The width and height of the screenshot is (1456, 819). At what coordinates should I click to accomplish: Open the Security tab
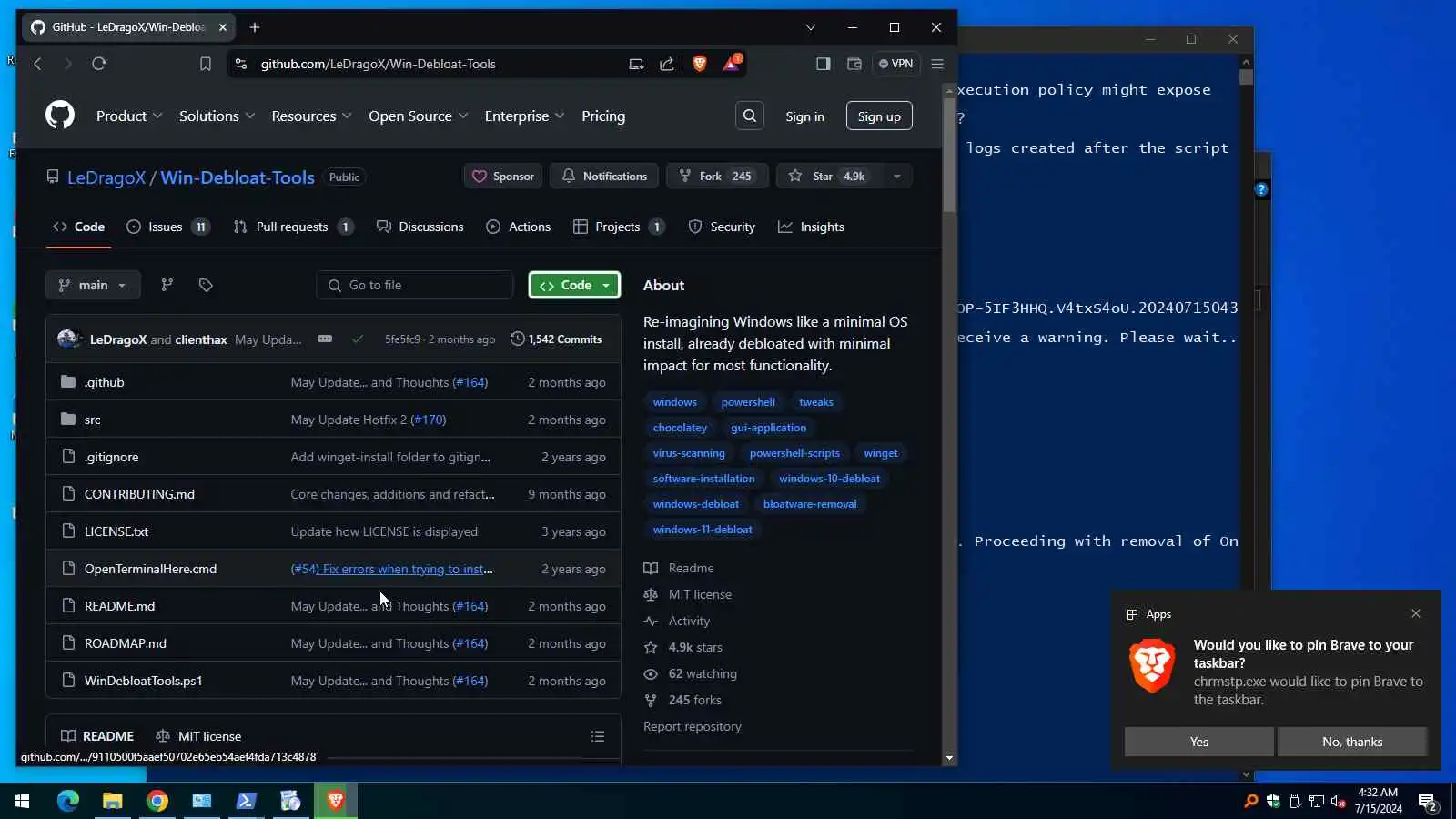[723, 227]
